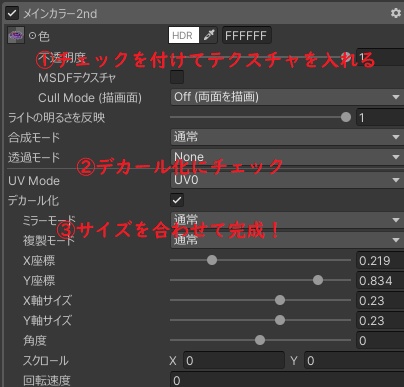Open the Cull Mode (描画面) dropdown
This screenshot has width=404, height=387.
(x=287, y=97)
